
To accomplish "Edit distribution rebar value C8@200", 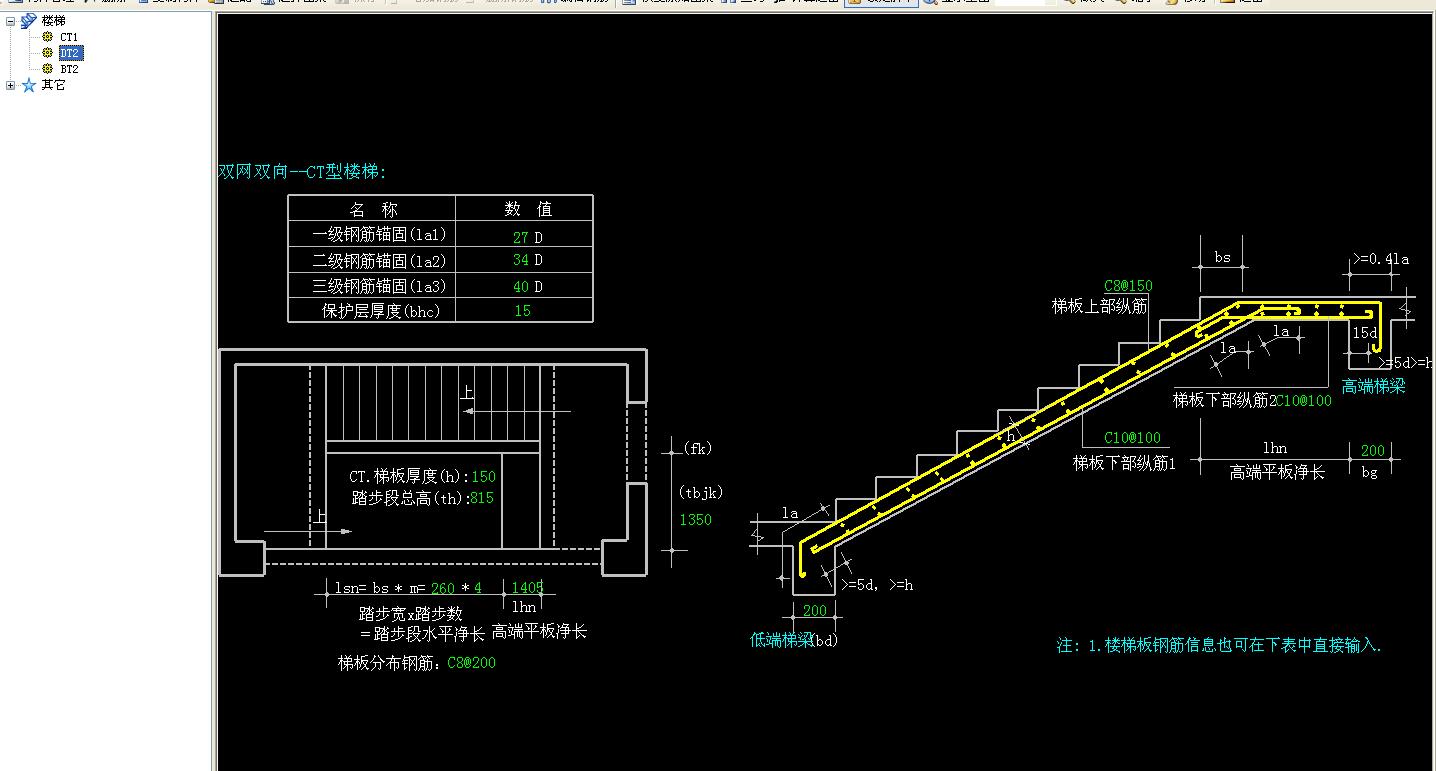I will (471, 663).
